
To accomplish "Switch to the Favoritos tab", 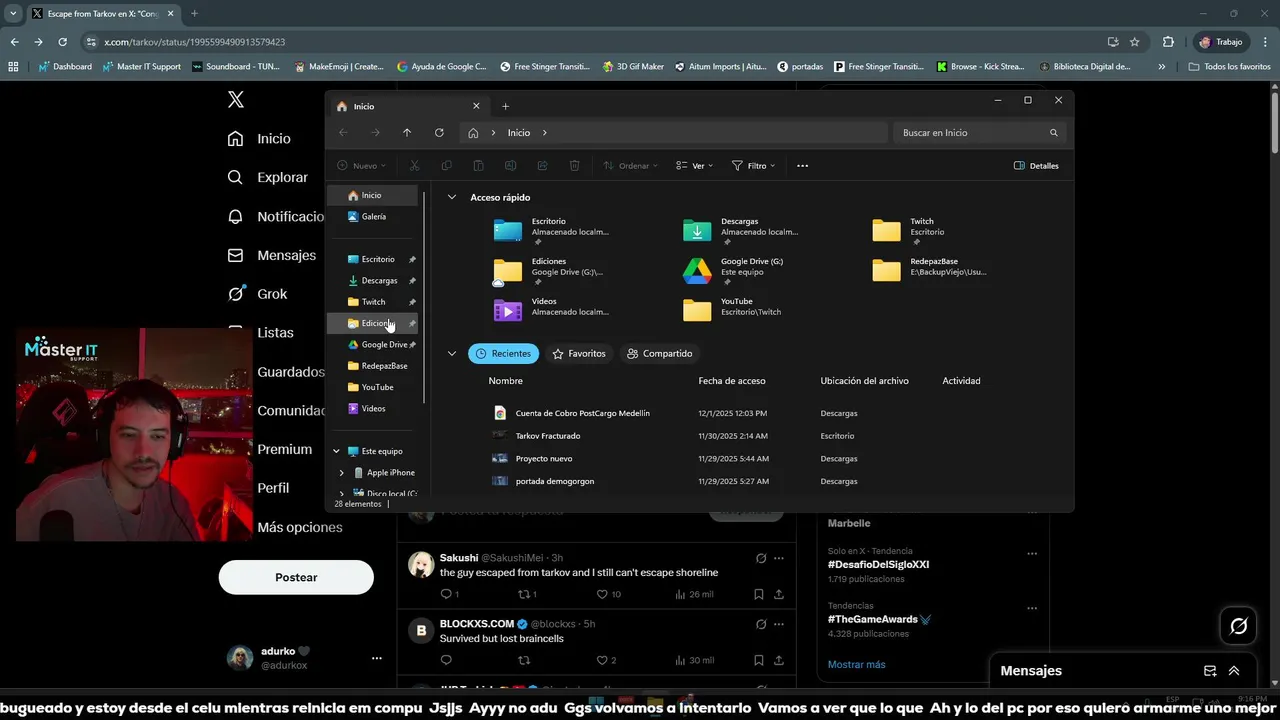I will 579,354.
